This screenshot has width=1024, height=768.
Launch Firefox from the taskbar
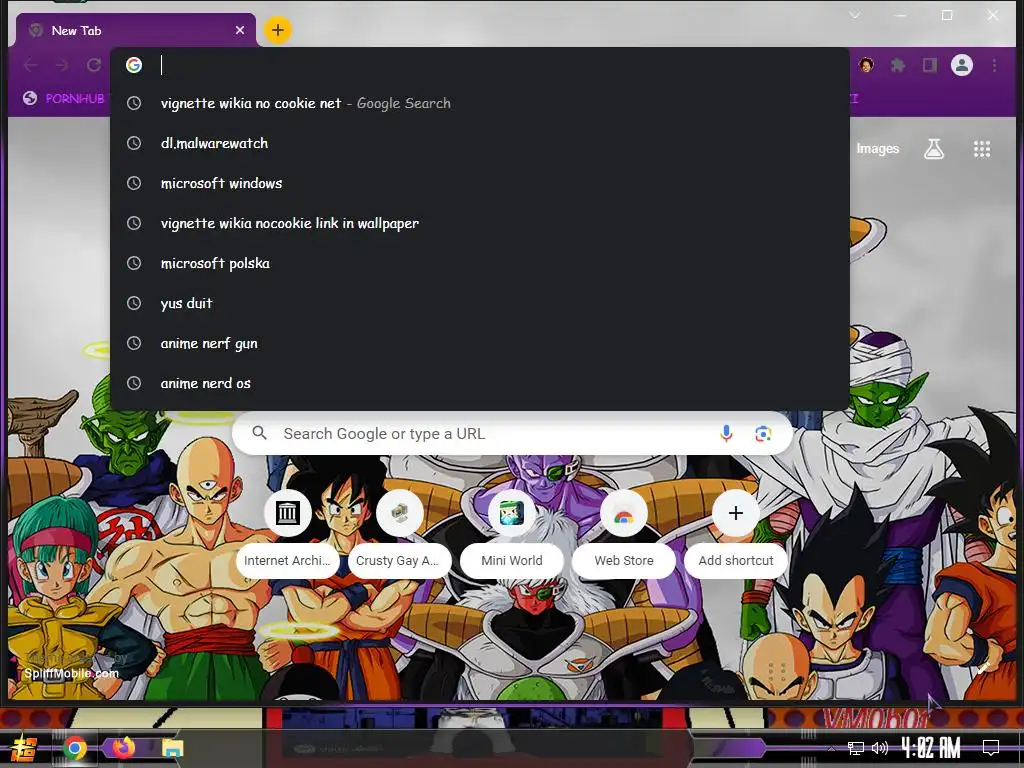[123, 747]
